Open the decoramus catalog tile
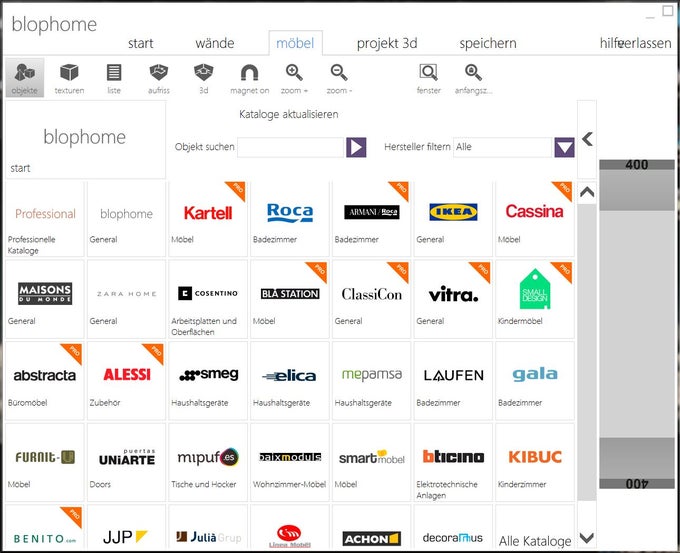The width and height of the screenshot is (680, 553). click(453, 528)
